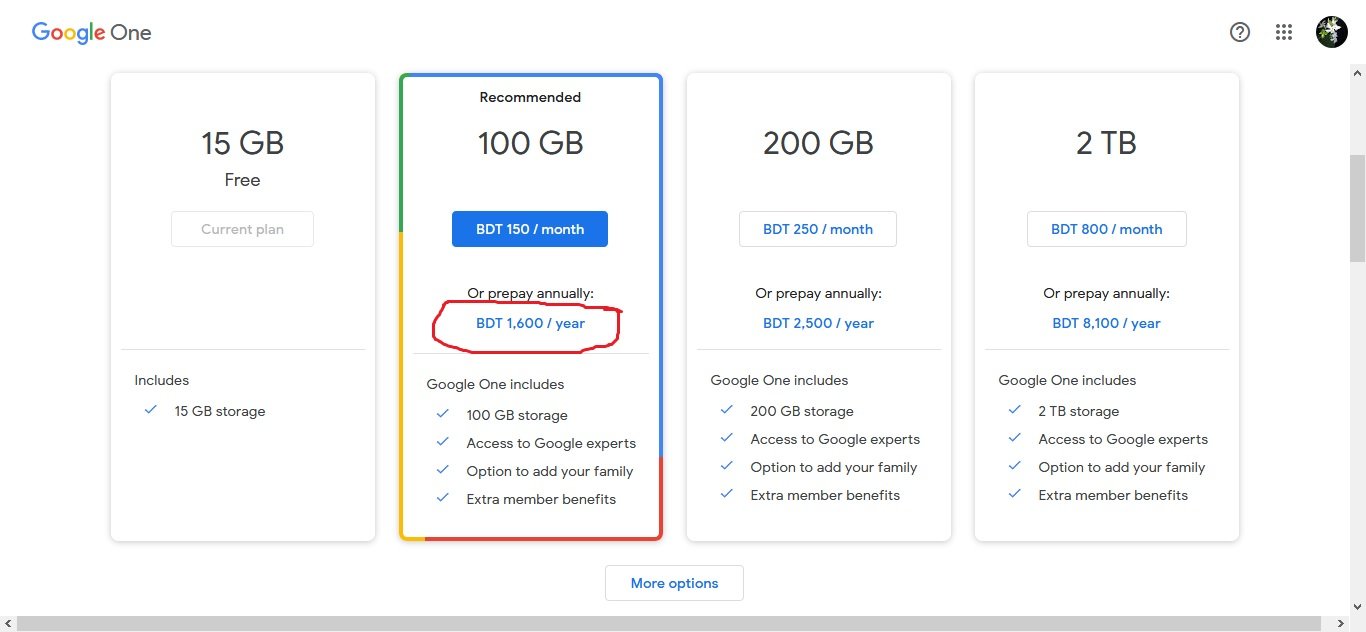Click the vertical scrollbar thumb

click(1357, 205)
